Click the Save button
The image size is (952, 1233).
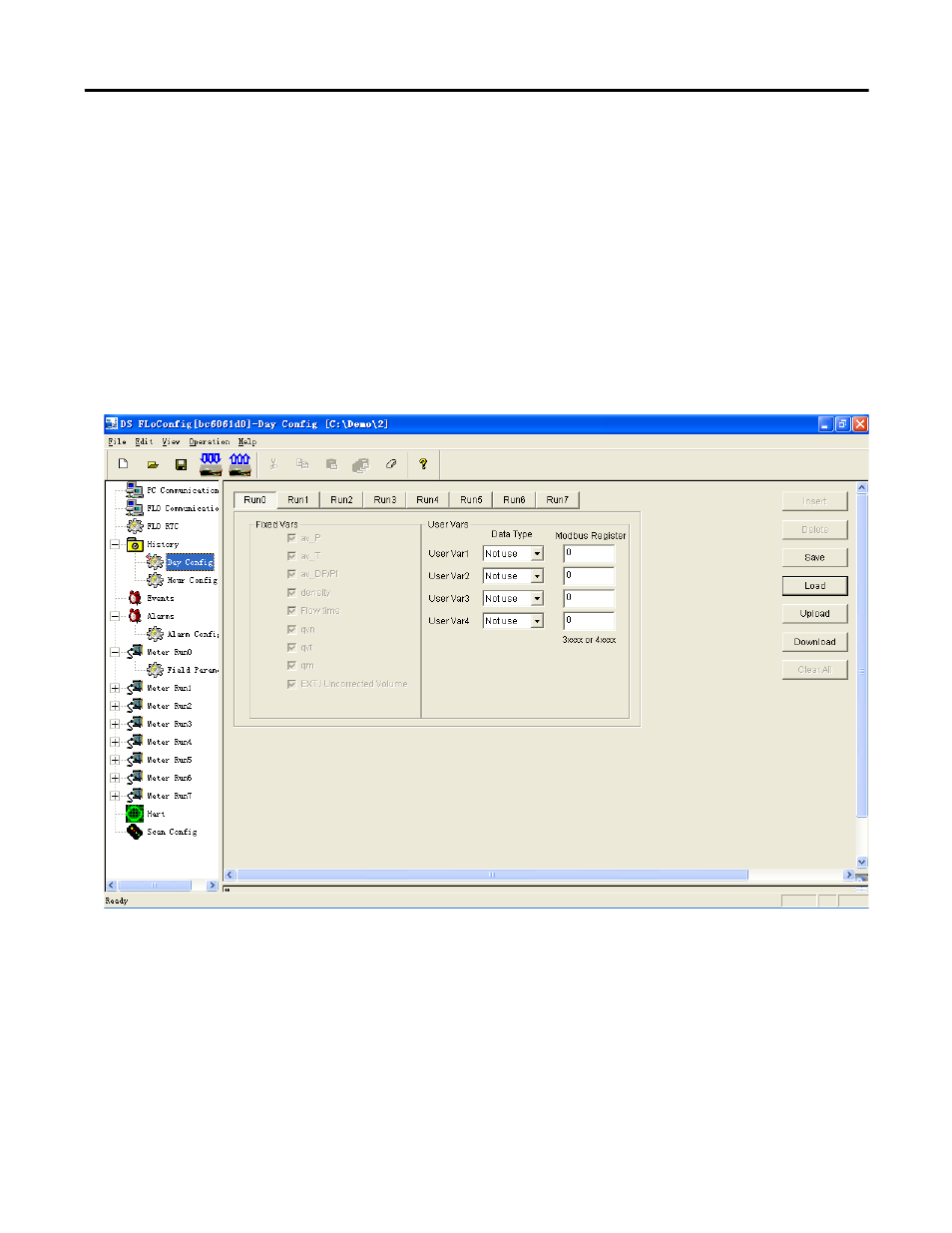tap(815, 558)
